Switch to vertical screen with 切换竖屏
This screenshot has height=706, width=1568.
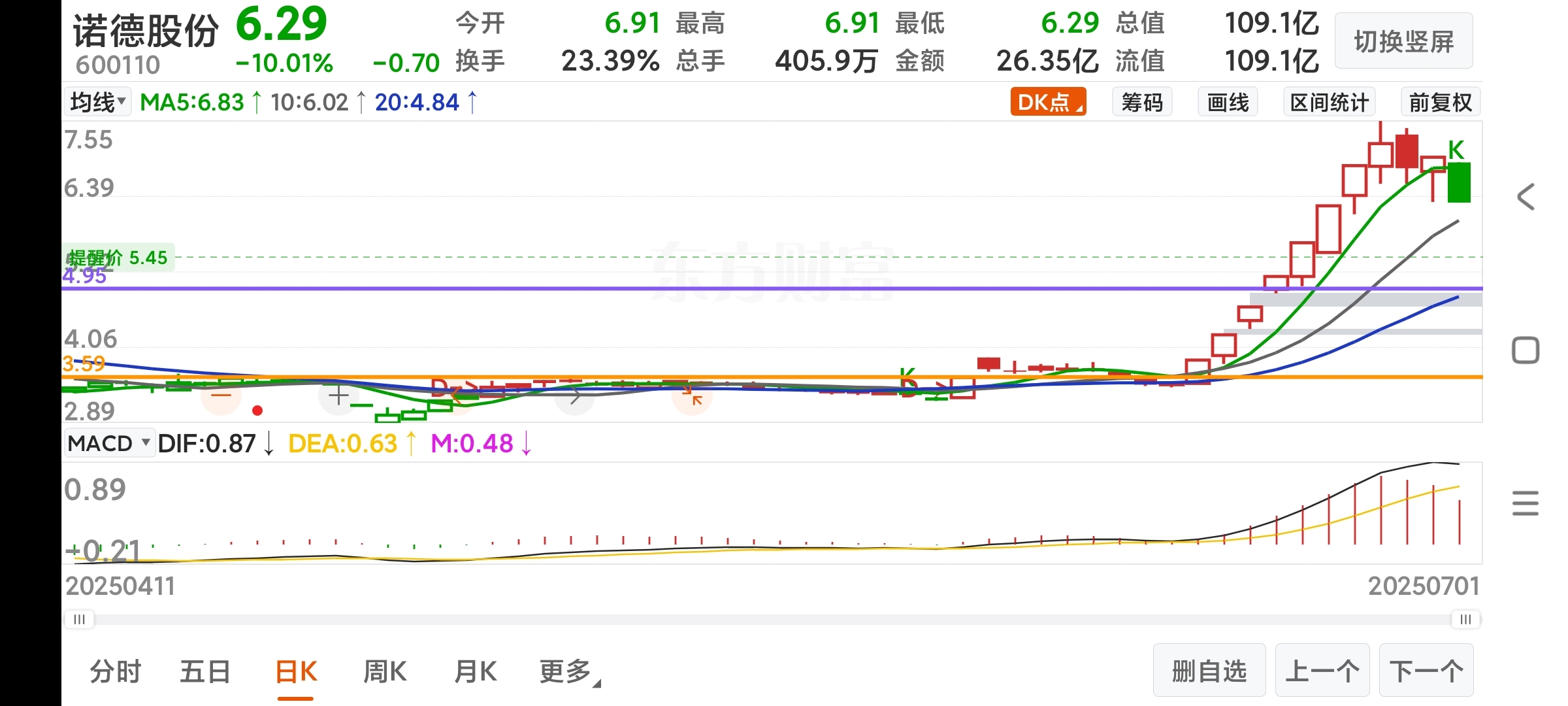(x=1403, y=41)
